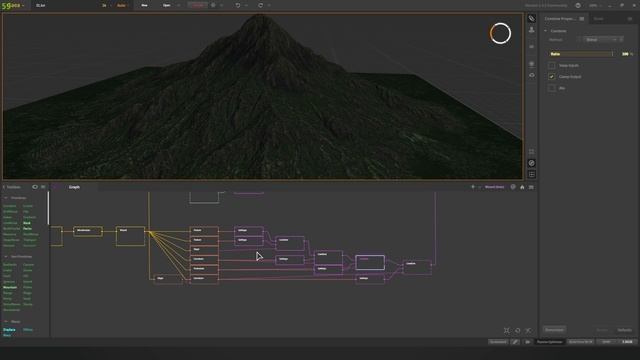This screenshot has height=360, width=640.
Task: Click the fit-to-view icon at graph bottom
Action: pos(507,331)
